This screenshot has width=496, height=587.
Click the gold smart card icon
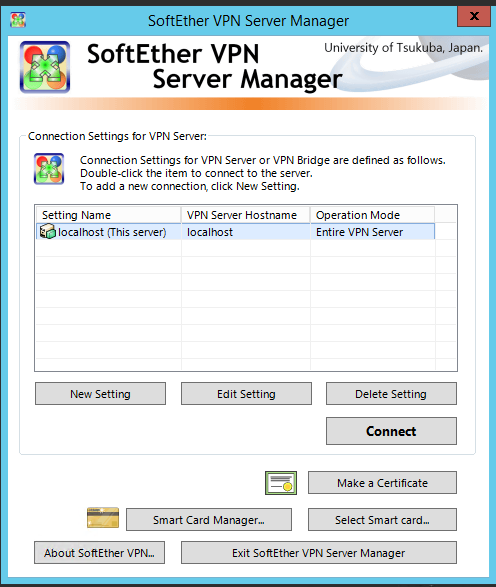(103, 517)
